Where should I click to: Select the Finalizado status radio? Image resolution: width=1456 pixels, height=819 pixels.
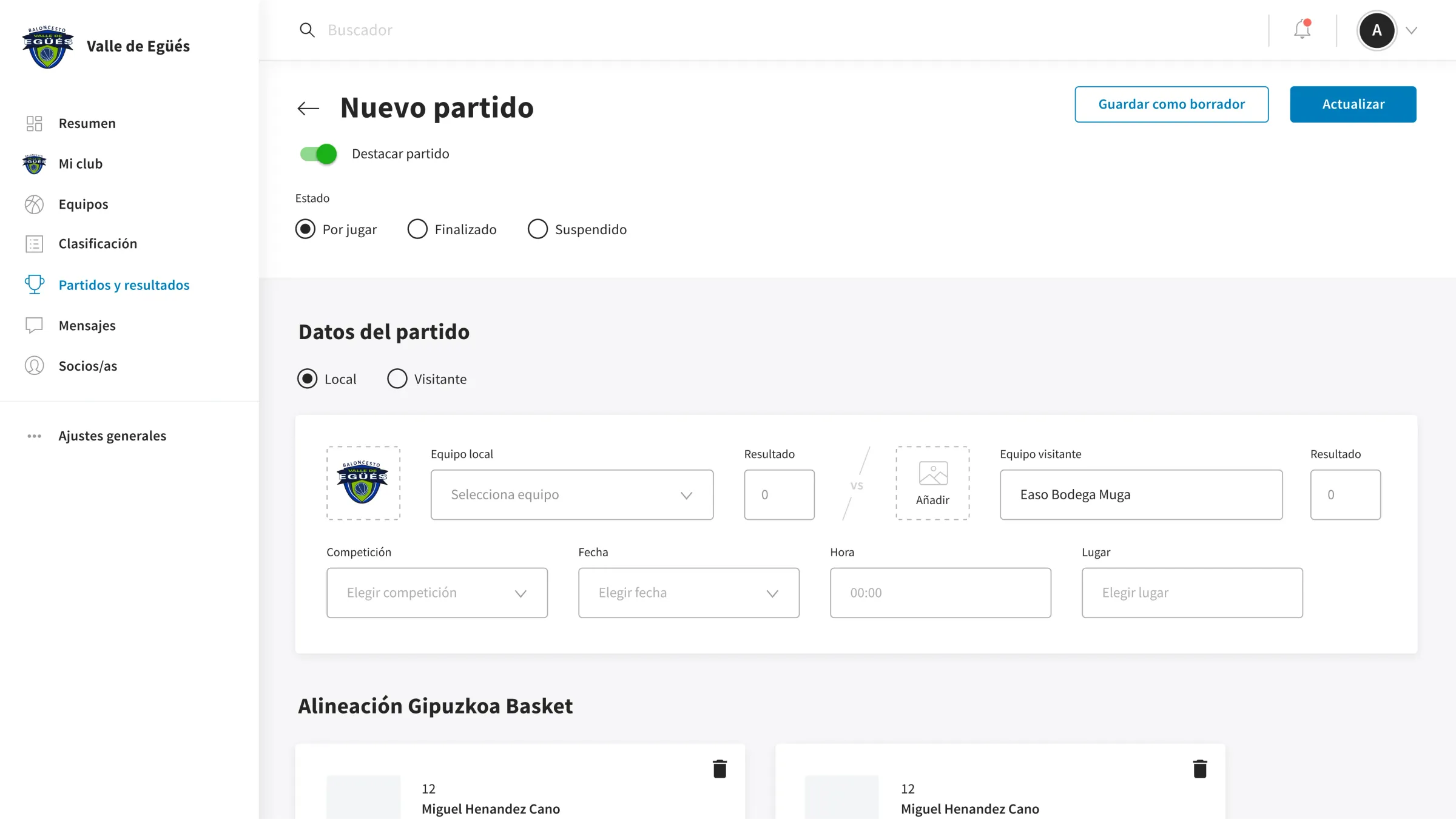(417, 229)
